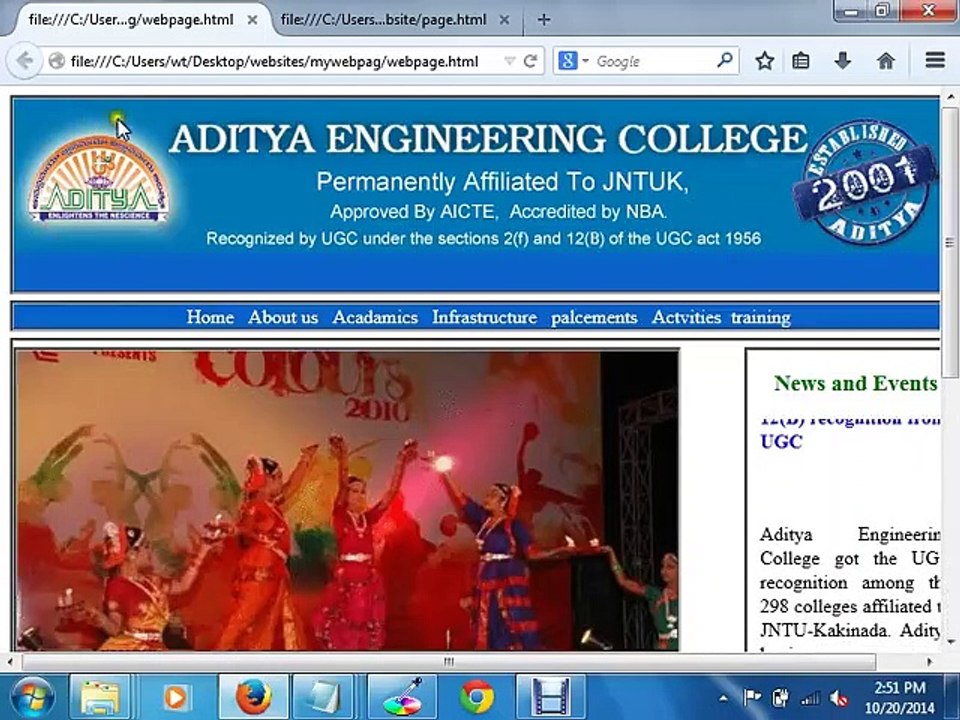
Task: Click the horizontal scrollbar left arrow
Action: click(9, 662)
